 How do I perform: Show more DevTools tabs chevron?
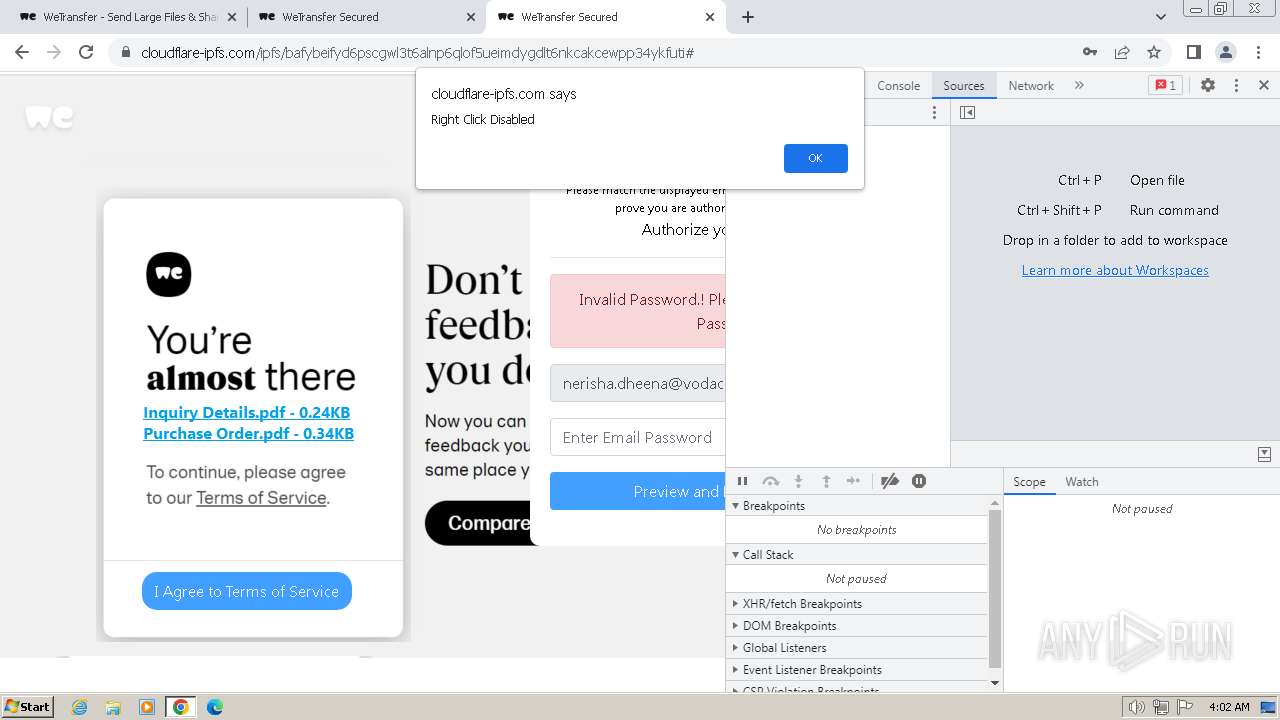[x=1079, y=86]
